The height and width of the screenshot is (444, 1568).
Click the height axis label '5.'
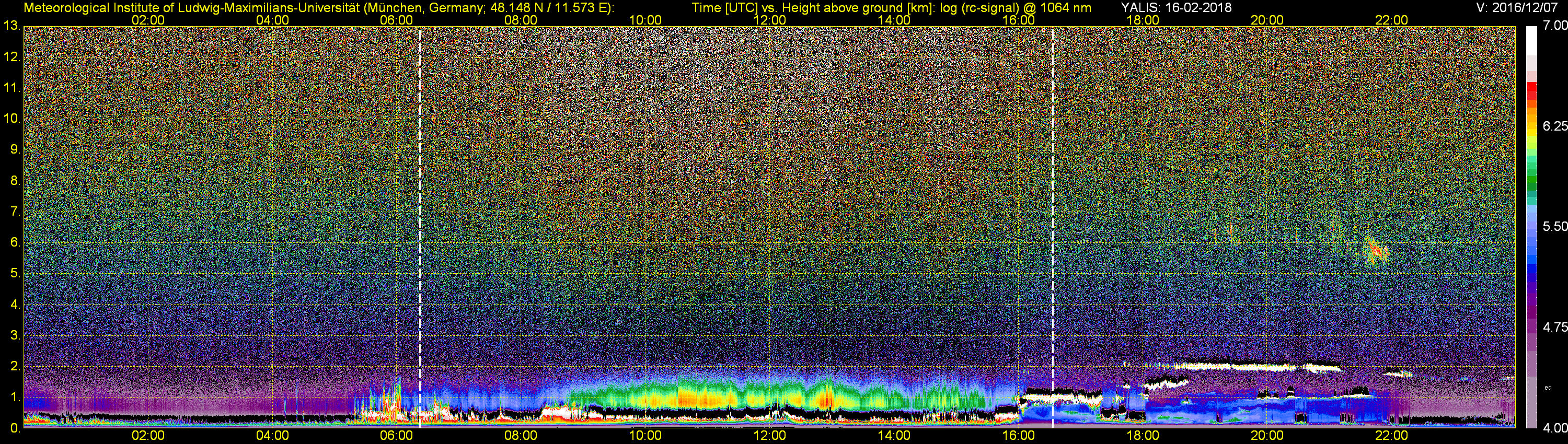[x=15, y=273]
